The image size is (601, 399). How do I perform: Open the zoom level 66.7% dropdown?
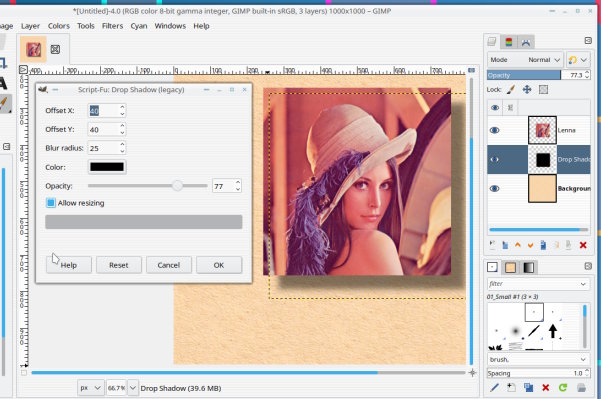pos(133,388)
